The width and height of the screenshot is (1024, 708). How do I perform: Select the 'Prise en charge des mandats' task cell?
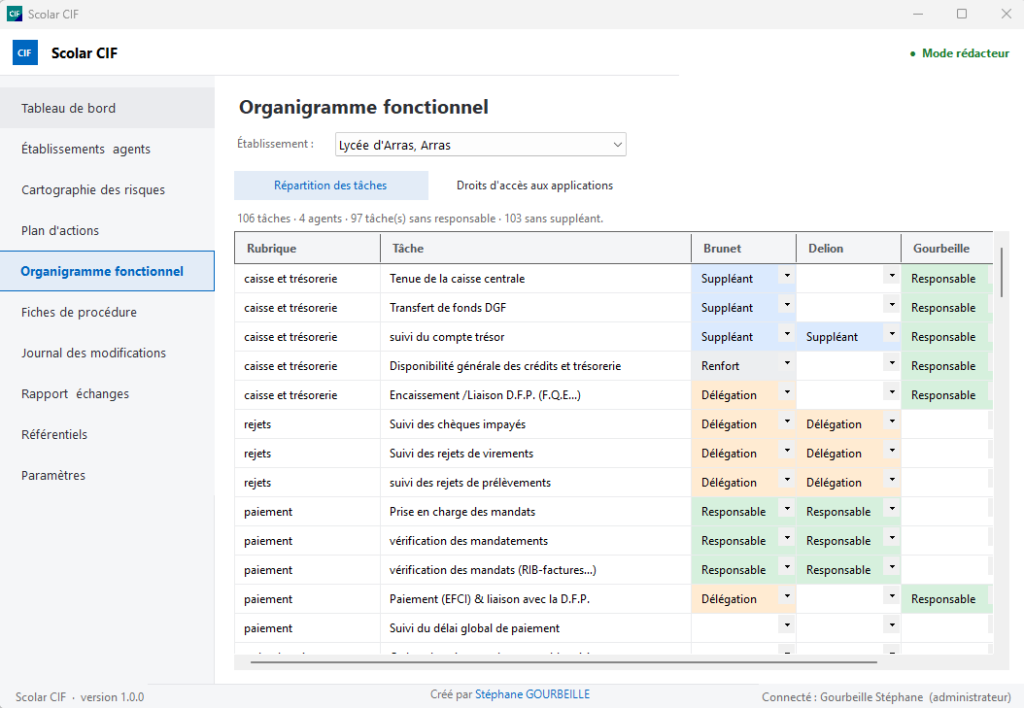[x=536, y=511]
